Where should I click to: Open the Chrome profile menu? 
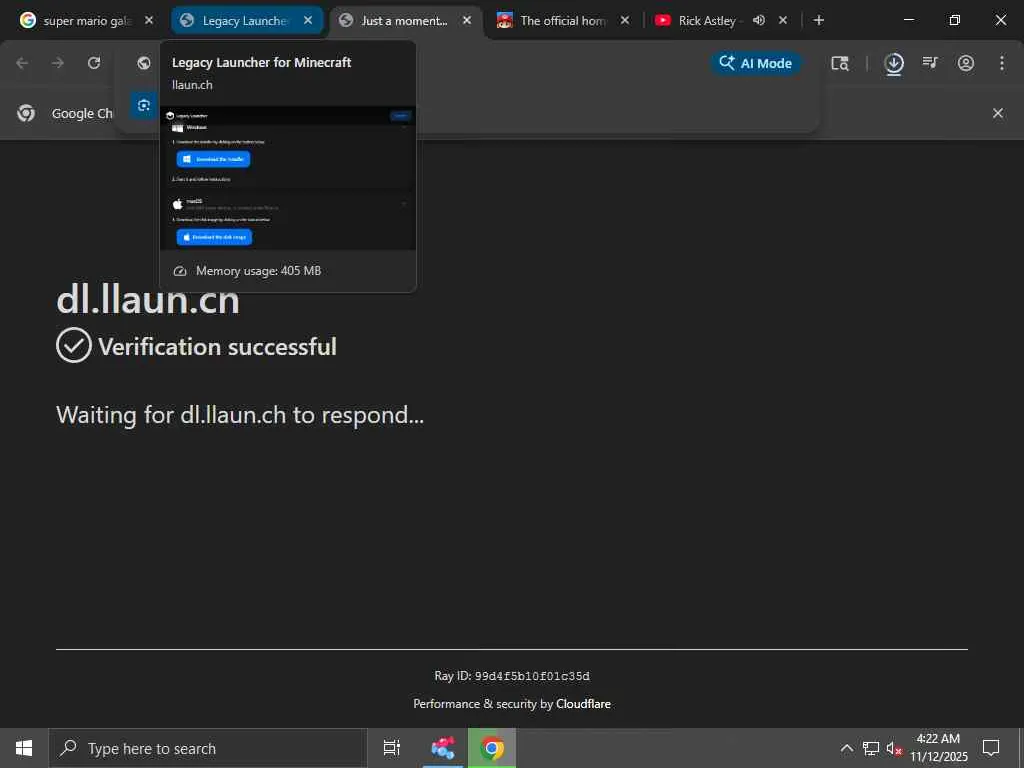click(x=966, y=63)
